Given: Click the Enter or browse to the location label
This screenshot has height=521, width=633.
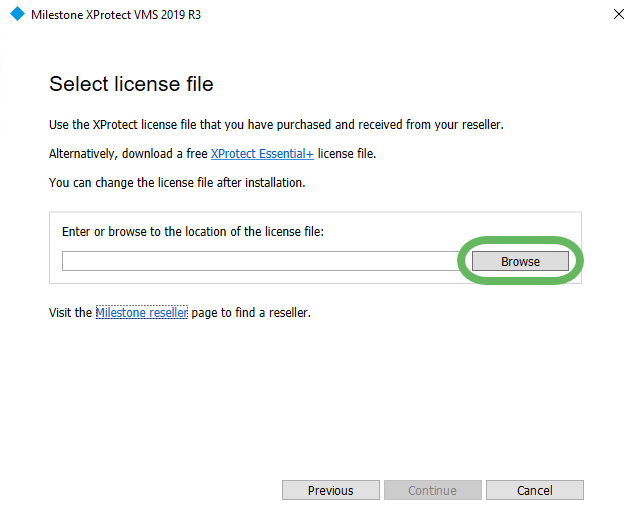Looking at the screenshot, I should coord(193,231).
